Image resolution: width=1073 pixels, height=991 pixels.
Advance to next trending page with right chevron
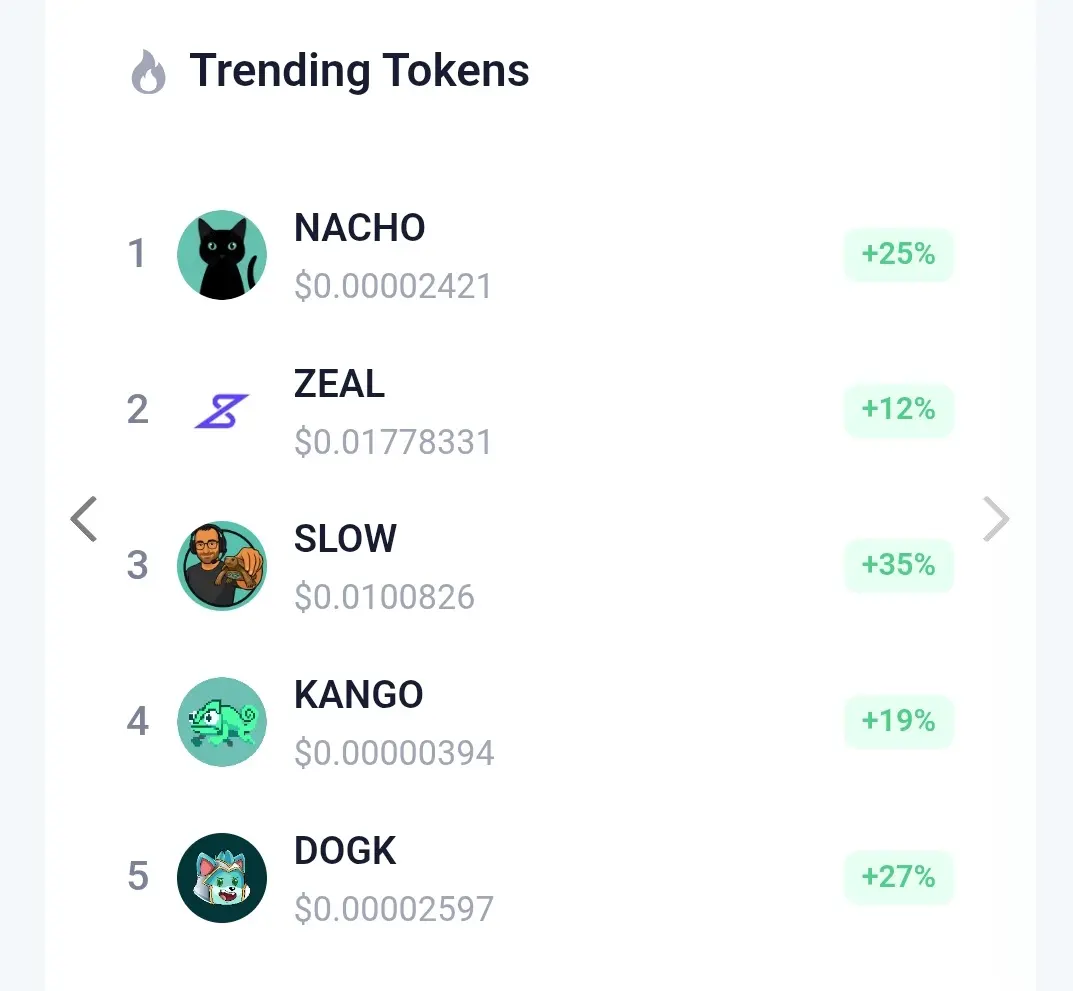tap(996, 519)
